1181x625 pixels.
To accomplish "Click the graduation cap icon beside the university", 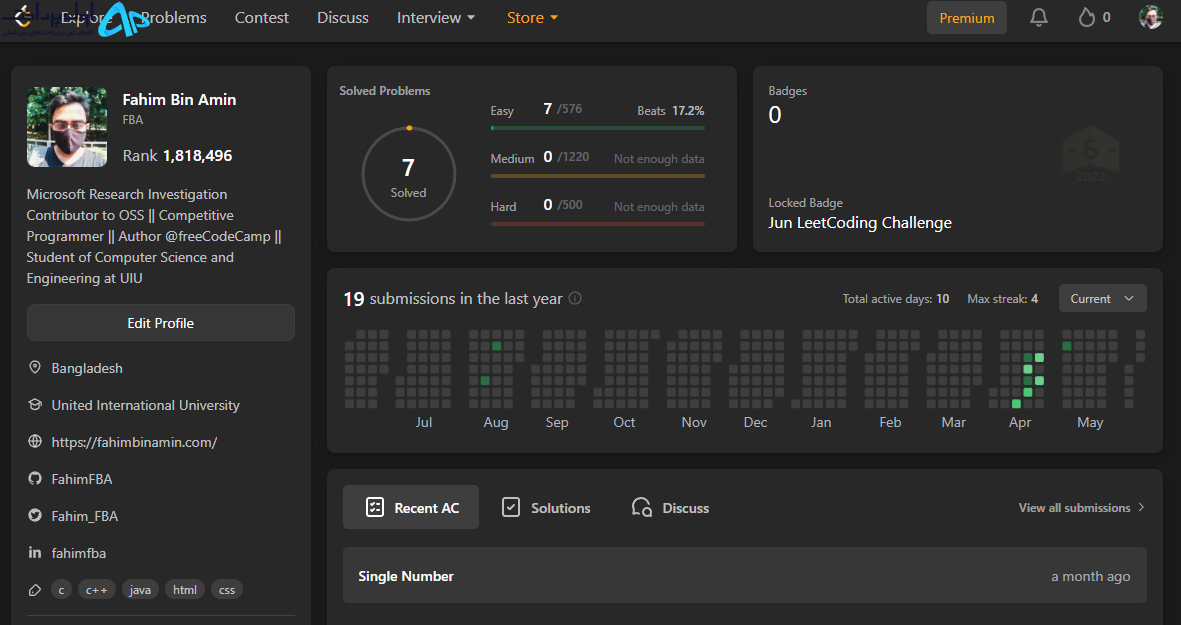I will tap(35, 404).
